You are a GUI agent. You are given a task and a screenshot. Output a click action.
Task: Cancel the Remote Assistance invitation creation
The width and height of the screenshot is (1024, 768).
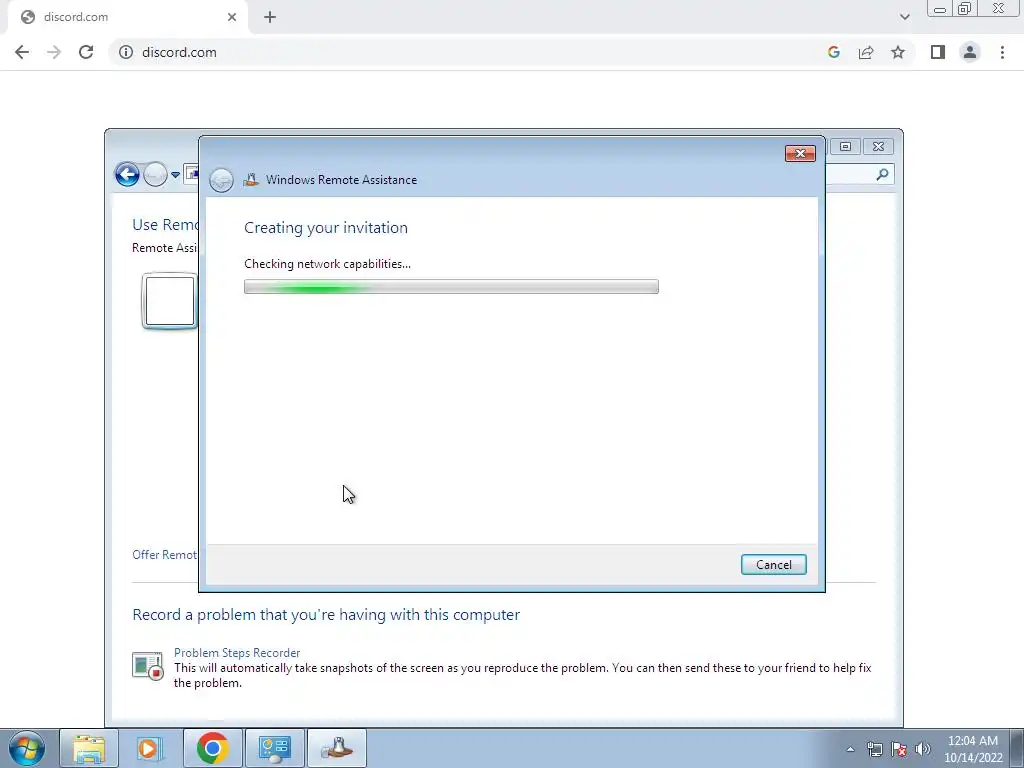(773, 564)
